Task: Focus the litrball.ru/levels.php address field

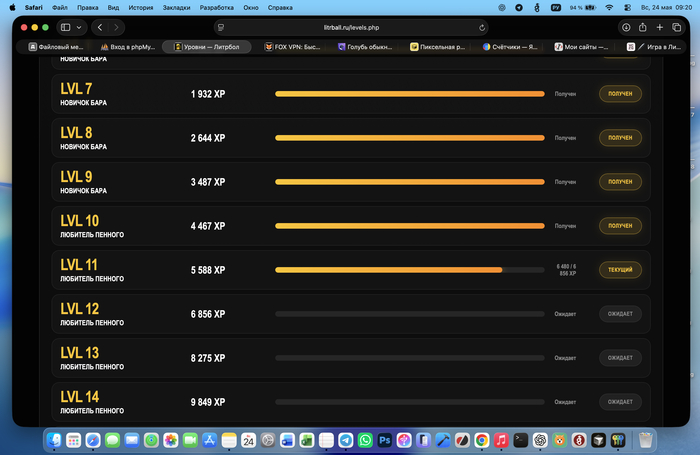Action: 351,27
